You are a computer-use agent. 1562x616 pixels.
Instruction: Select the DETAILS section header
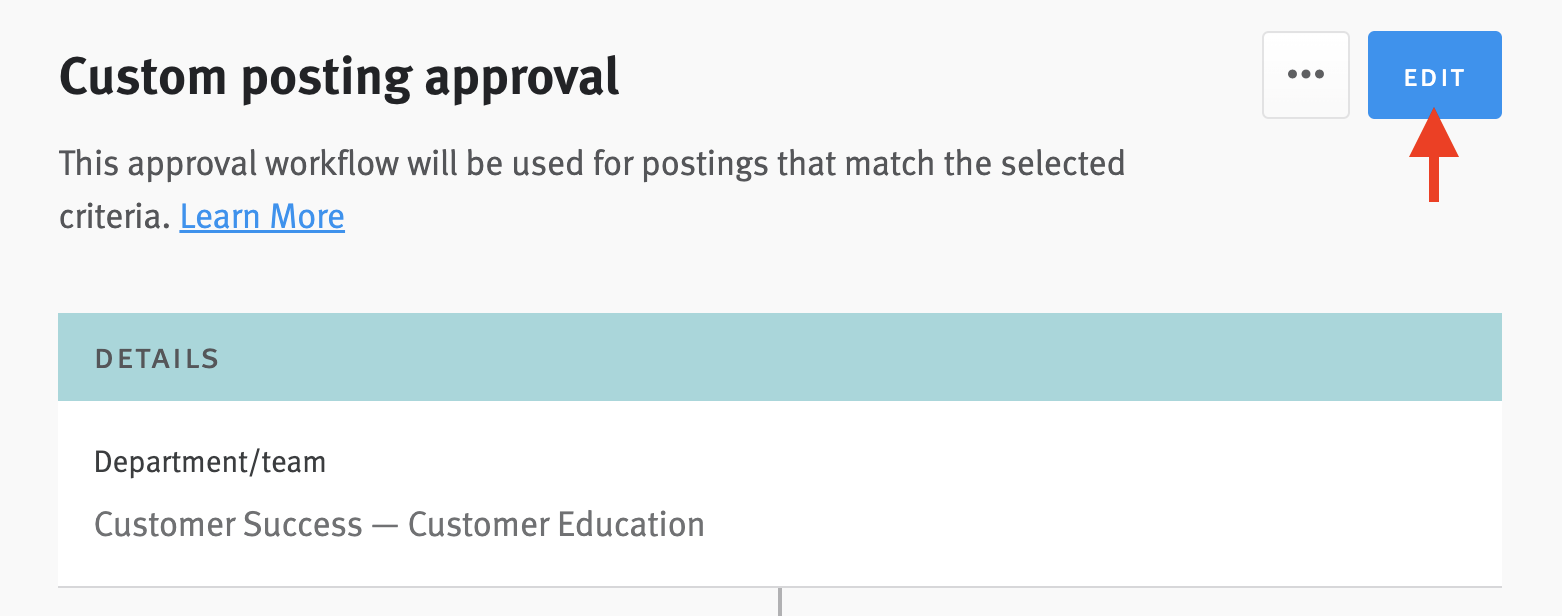tap(157, 357)
